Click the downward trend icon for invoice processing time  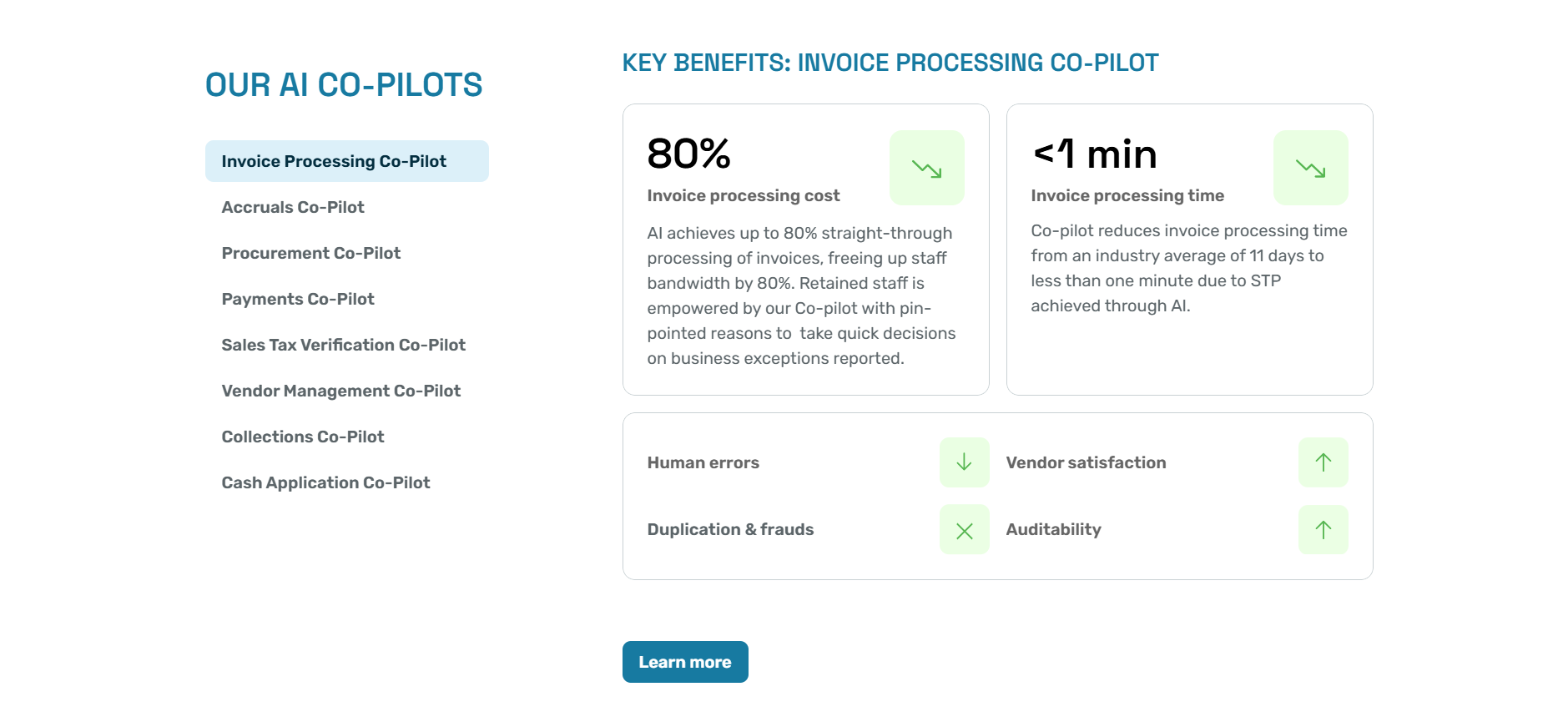click(x=1310, y=168)
